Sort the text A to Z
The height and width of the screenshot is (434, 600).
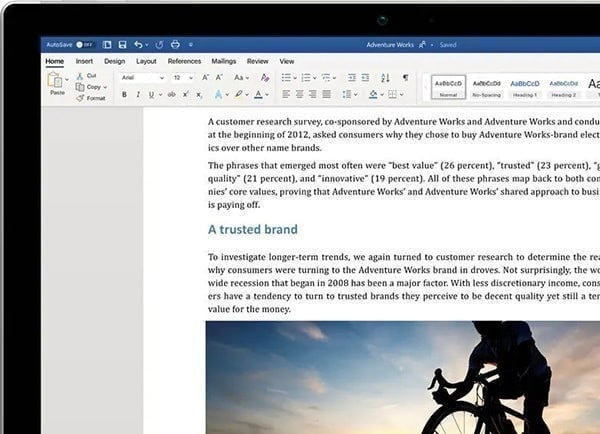point(385,78)
